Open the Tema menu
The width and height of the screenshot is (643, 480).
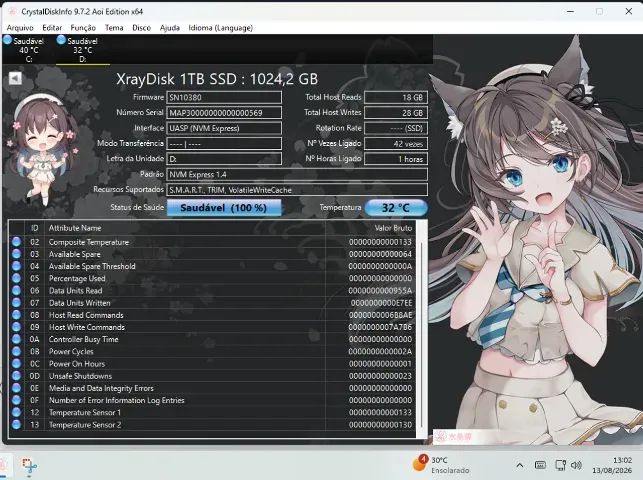pyautogui.click(x=114, y=28)
